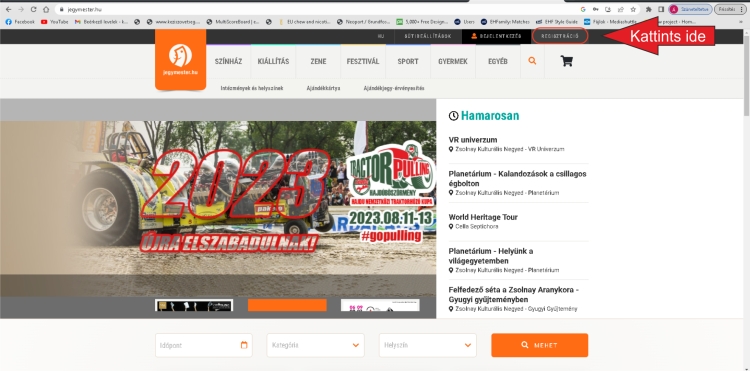Image resolution: width=750 pixels, height=371 pixels.
Task: Open the browser extensions puzzle icon
Action: 649,9
